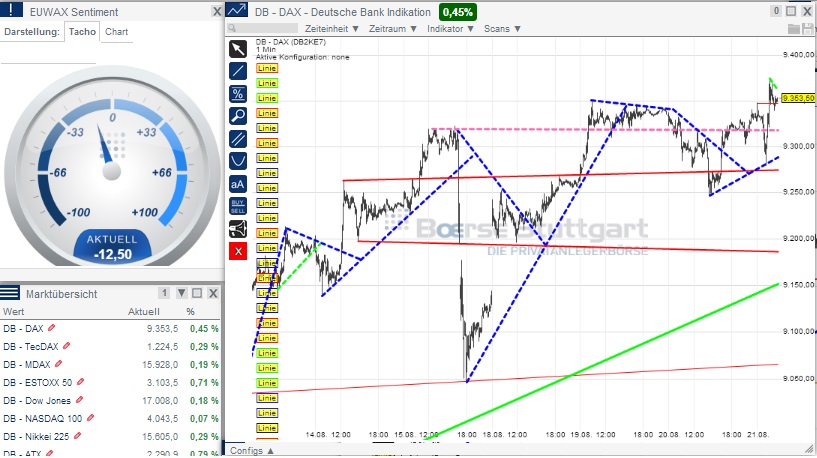Select the parallel channel lines tool
Image resolution: width=817 pixels, height=458 pixels.
[238, 139]
